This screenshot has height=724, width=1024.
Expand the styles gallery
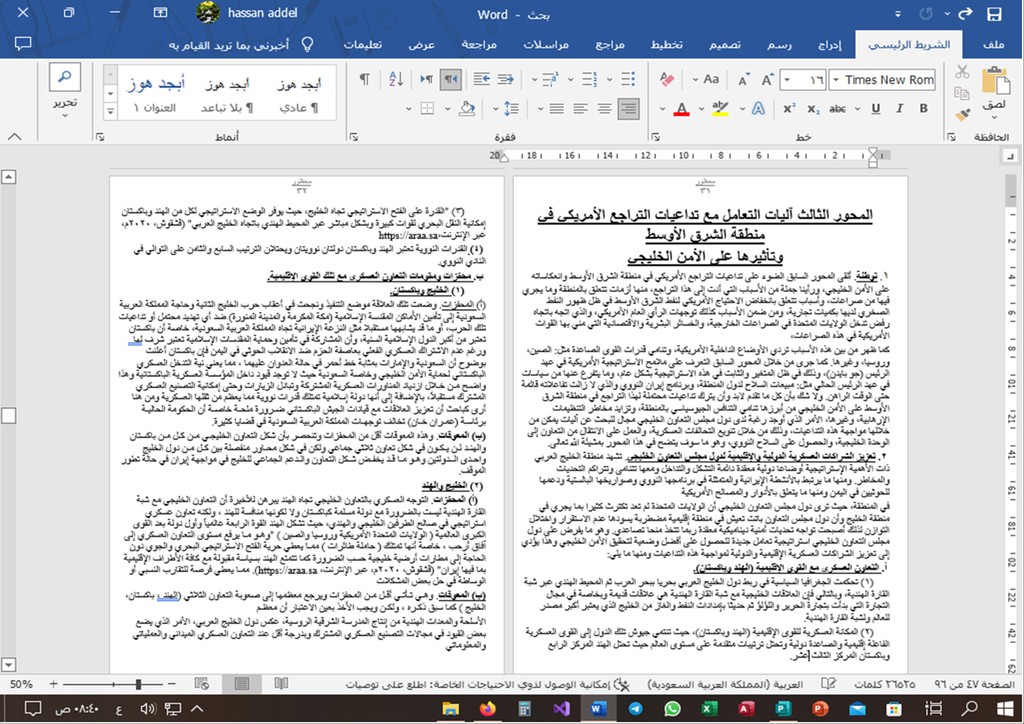point(110,112)
